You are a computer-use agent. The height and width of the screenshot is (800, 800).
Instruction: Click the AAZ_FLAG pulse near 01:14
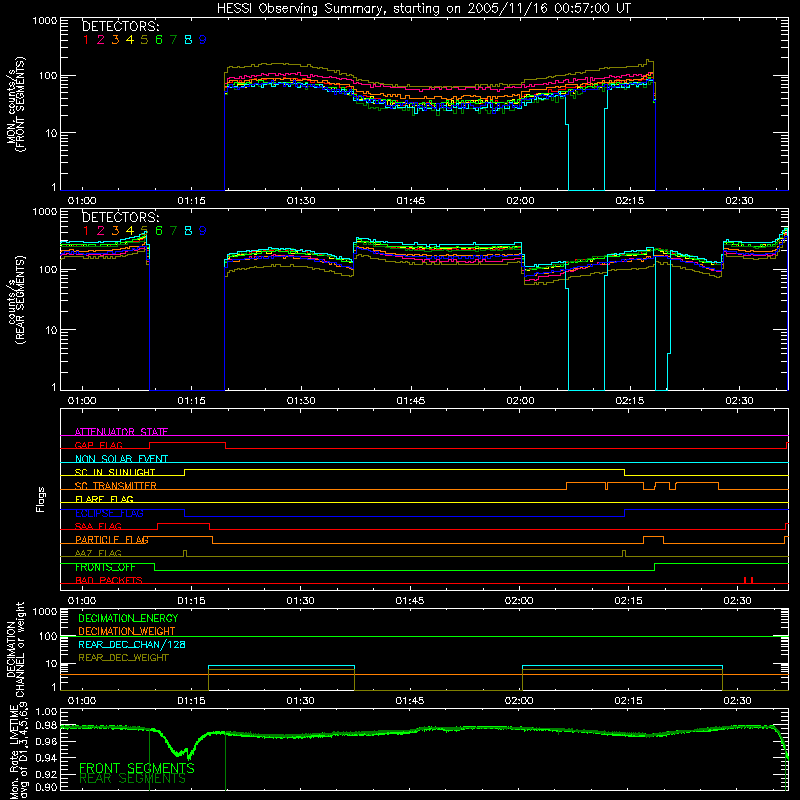[x=185, y=554]
